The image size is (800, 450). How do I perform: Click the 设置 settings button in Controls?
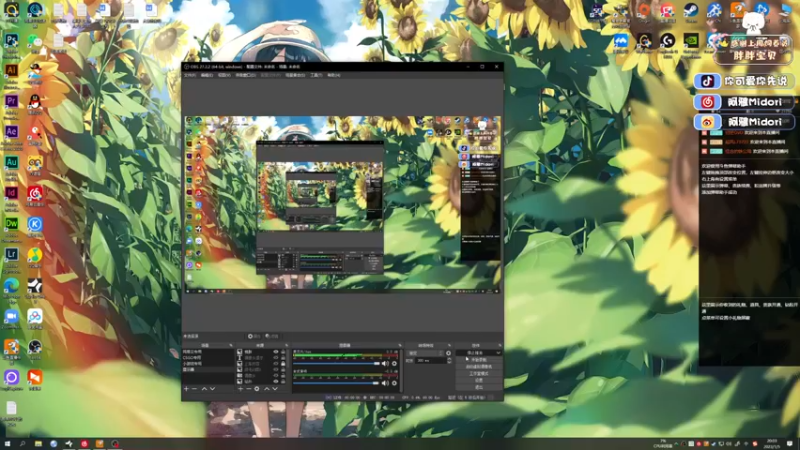pos(479,380)
